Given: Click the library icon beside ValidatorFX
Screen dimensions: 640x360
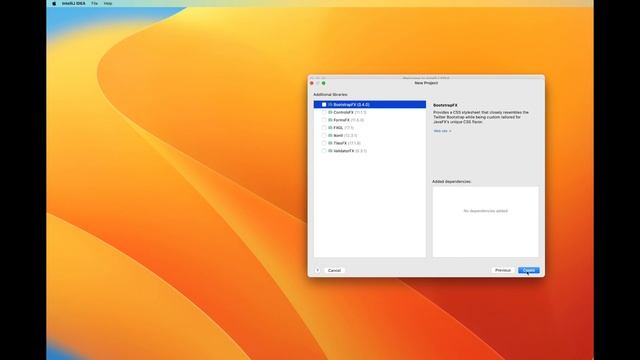Looking at the screenshot, I should 331,151.
